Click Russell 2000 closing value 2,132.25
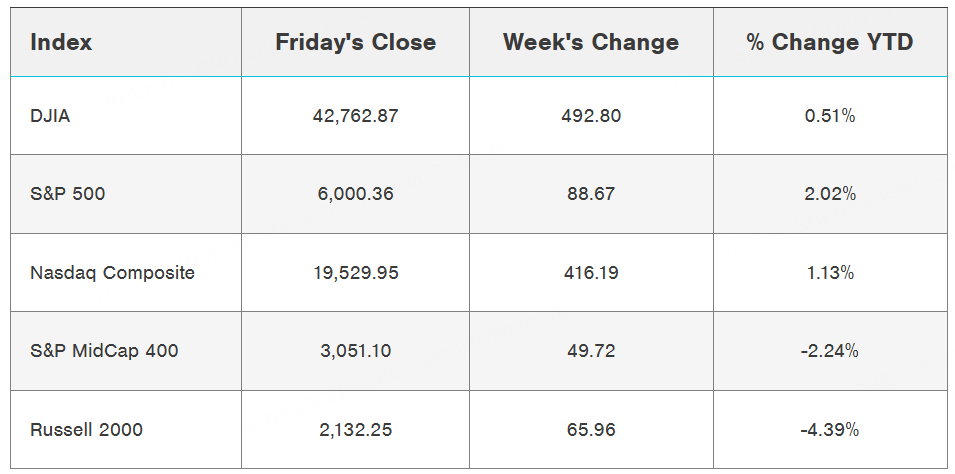 (355, 430)
